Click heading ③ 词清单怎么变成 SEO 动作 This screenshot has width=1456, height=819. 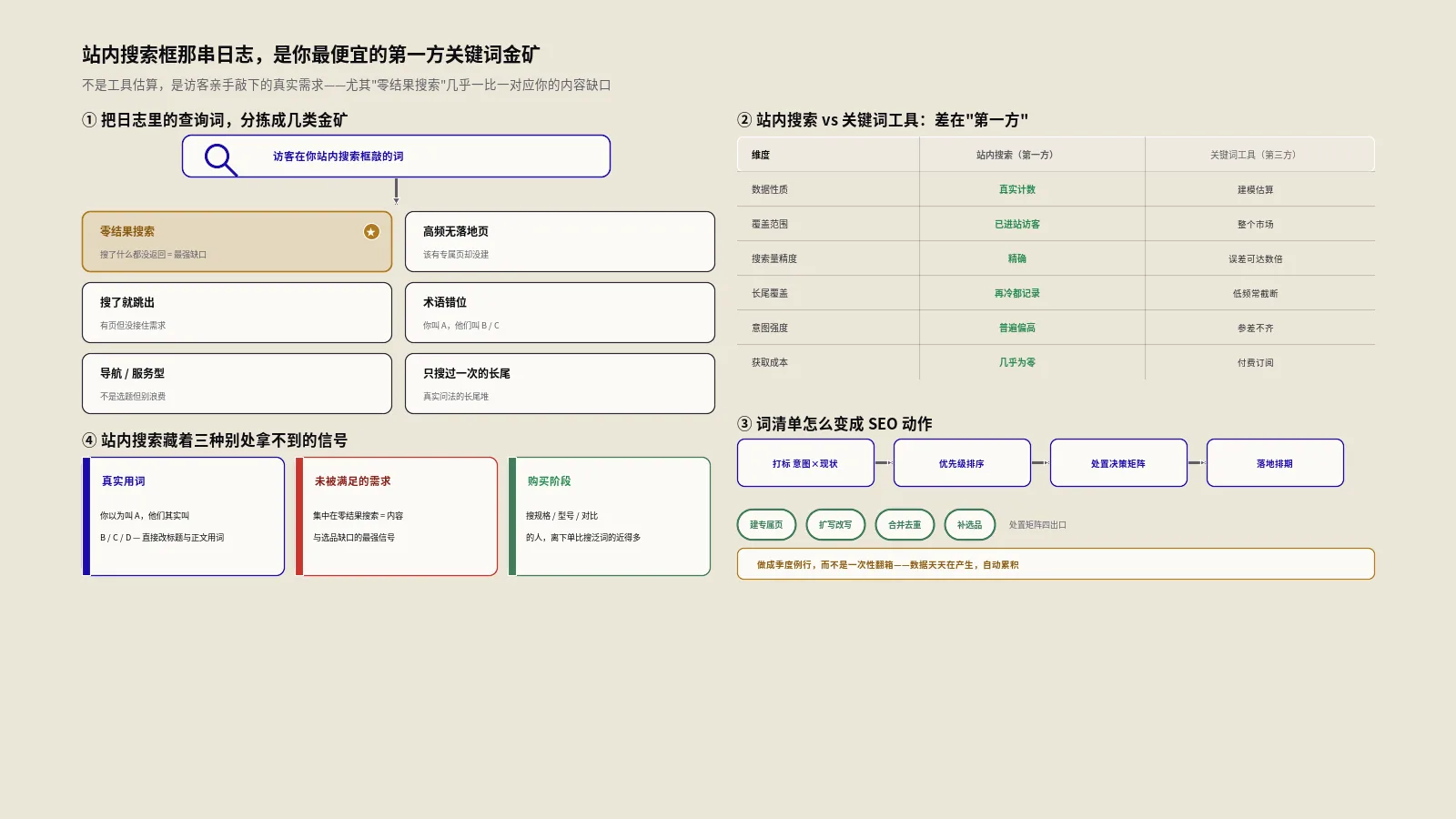[x=834, y=424]
